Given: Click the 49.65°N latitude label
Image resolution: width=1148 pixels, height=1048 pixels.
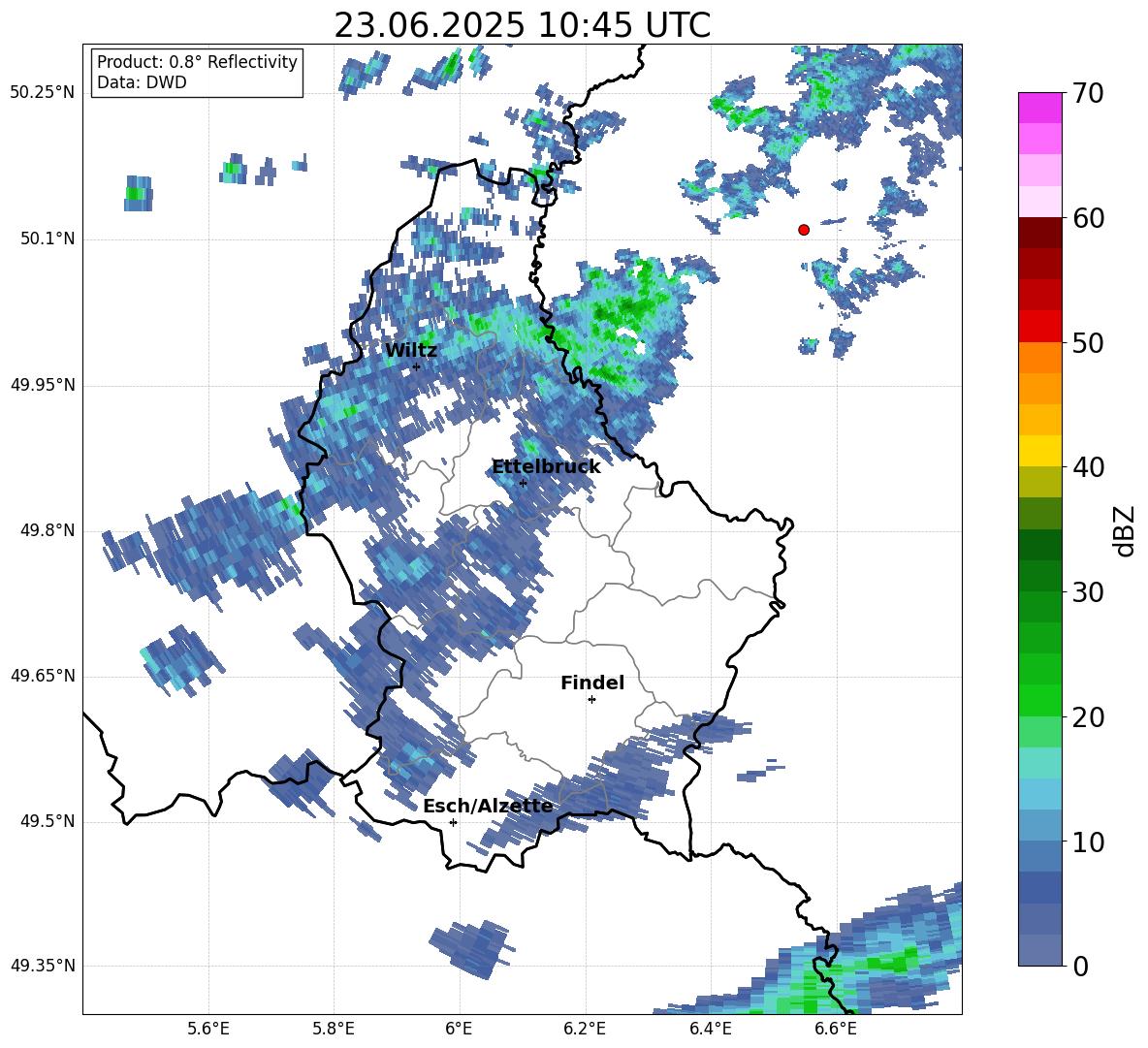Looking at the screenshot, I should [x=43, y=676].
